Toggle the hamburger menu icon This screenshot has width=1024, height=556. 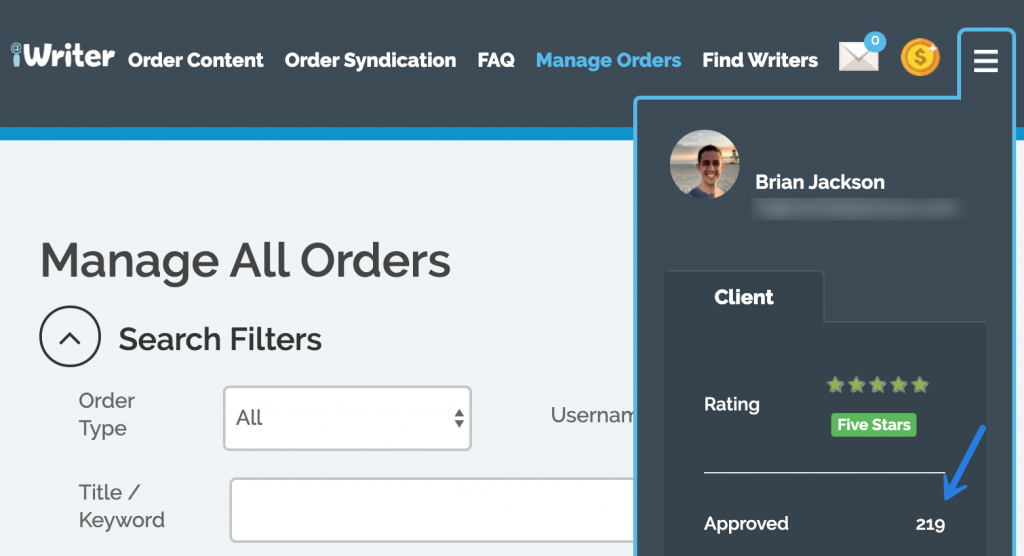[x=985, y=61]
